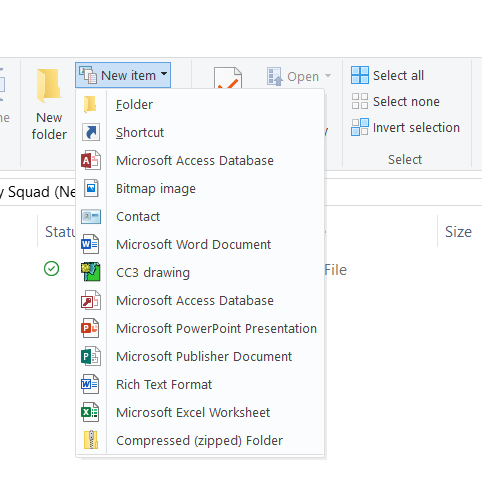Click the Bitmap image icon

pos(91,188)
